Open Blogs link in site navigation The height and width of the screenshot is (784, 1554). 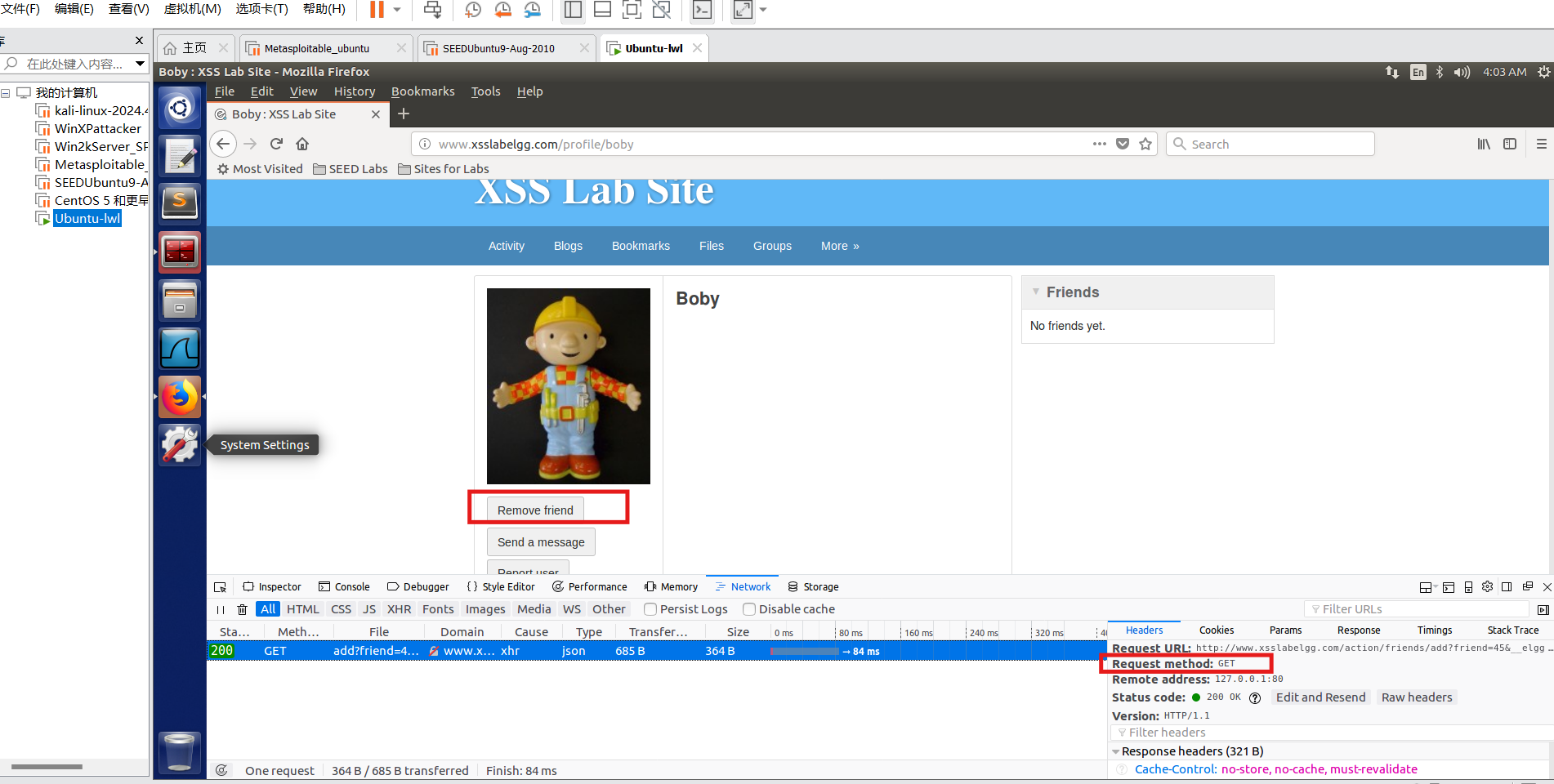568,246
